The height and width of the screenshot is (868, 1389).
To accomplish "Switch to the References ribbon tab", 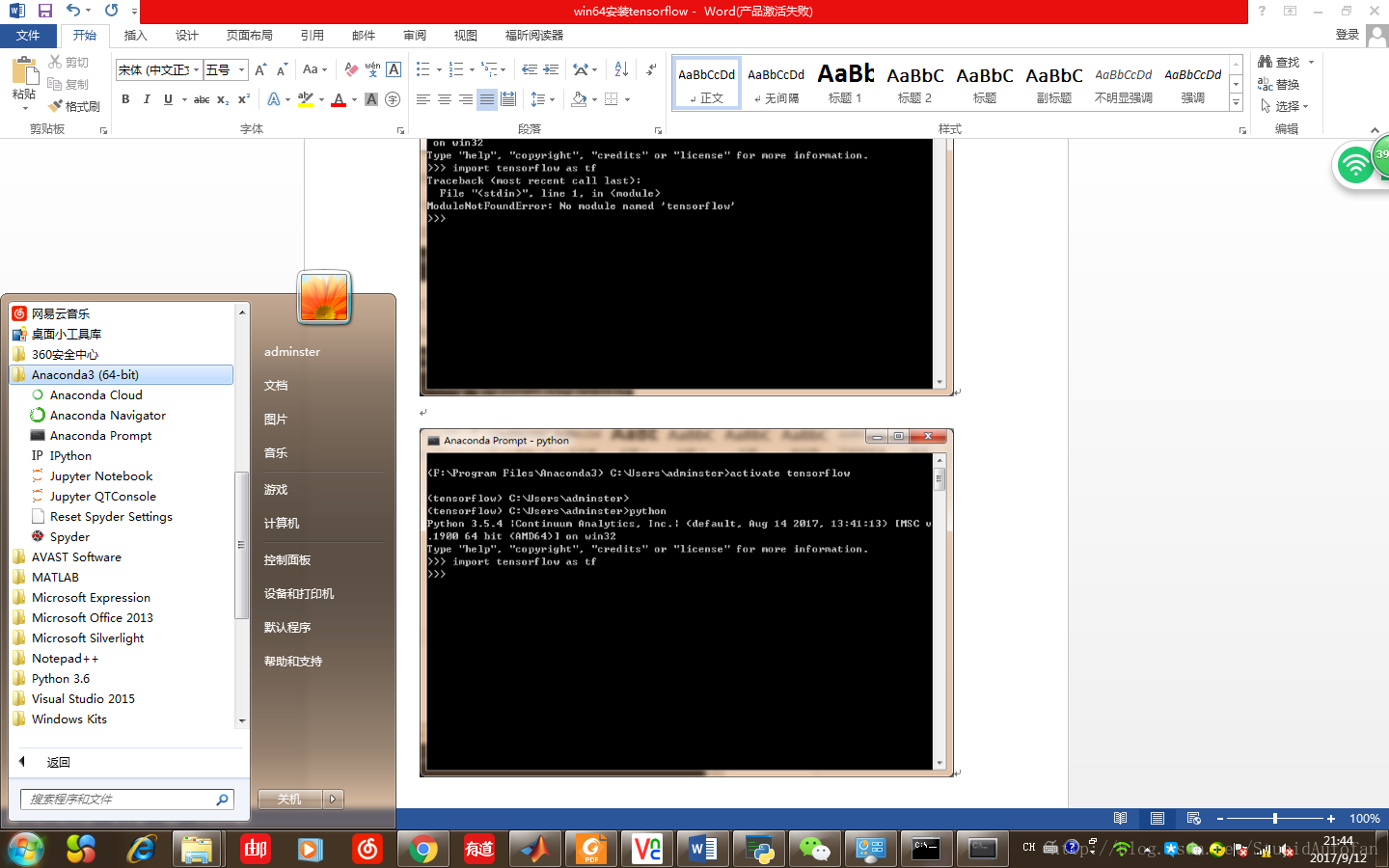I will pos(312,36).
